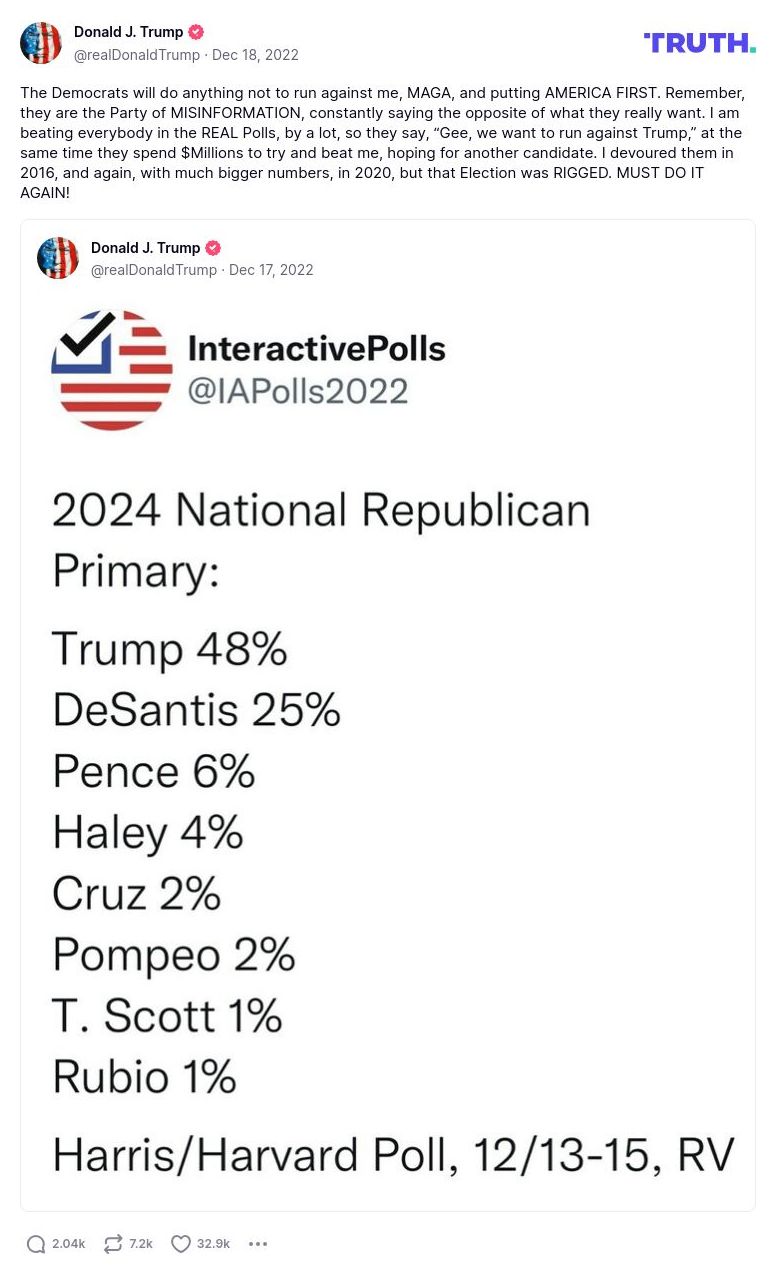The height and width of the screenshot is (1274, 777).
Task: Click the verified badge in the quoted post
Action: (x=213, y=247)
